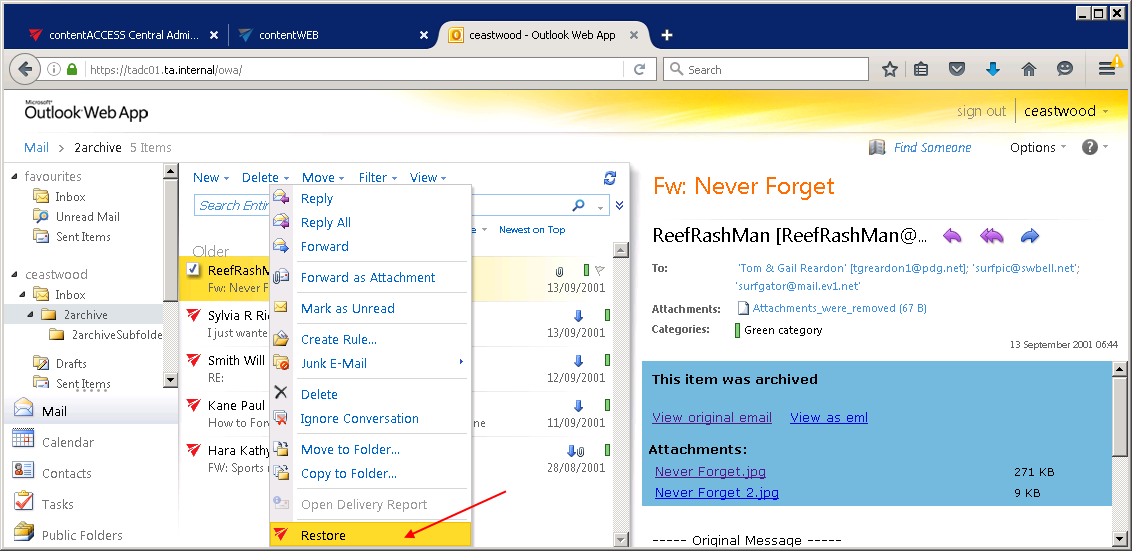This screenshot has width=1132, height=551.
Task: Open browser downloads arrow
Action: tap(993, 69)
